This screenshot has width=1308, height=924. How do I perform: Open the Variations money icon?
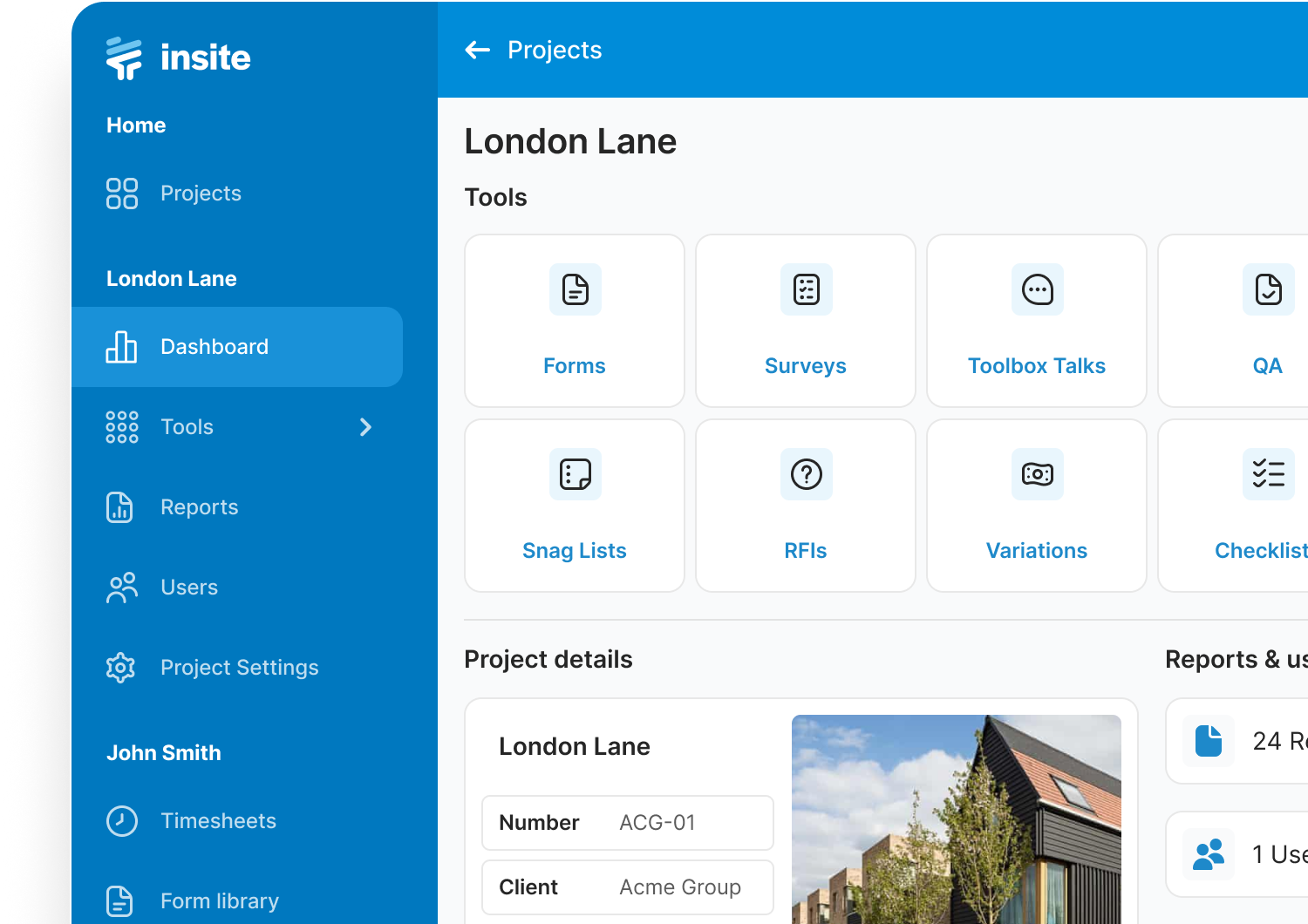(x=1037, y=475)
